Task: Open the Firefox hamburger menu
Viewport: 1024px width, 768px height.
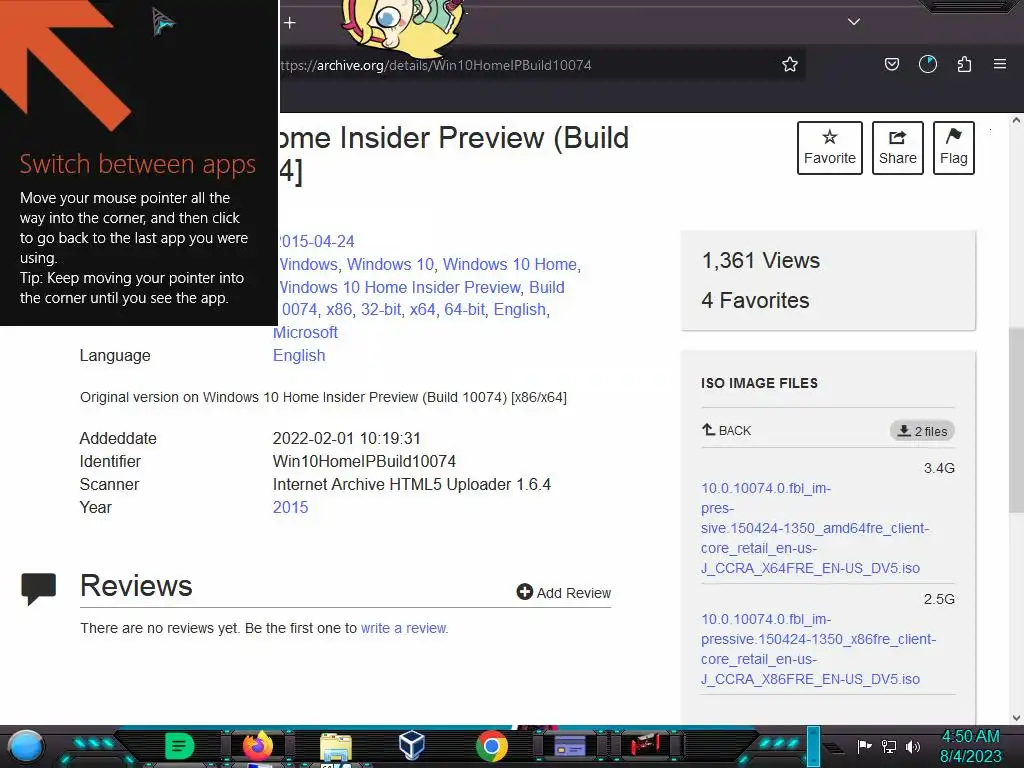Action: (x=999, y=64)
